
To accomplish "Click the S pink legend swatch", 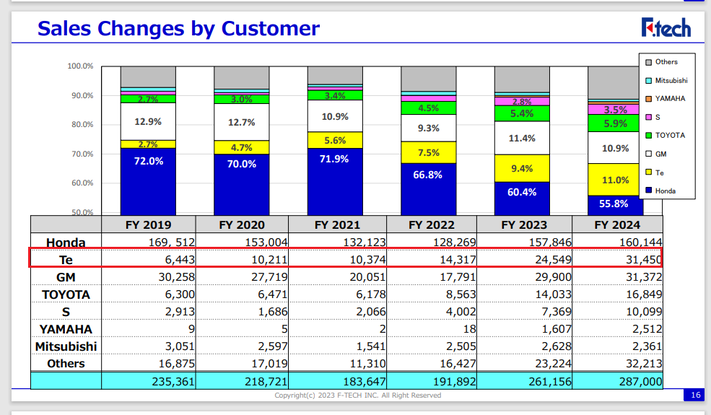I will pos(648,117).
